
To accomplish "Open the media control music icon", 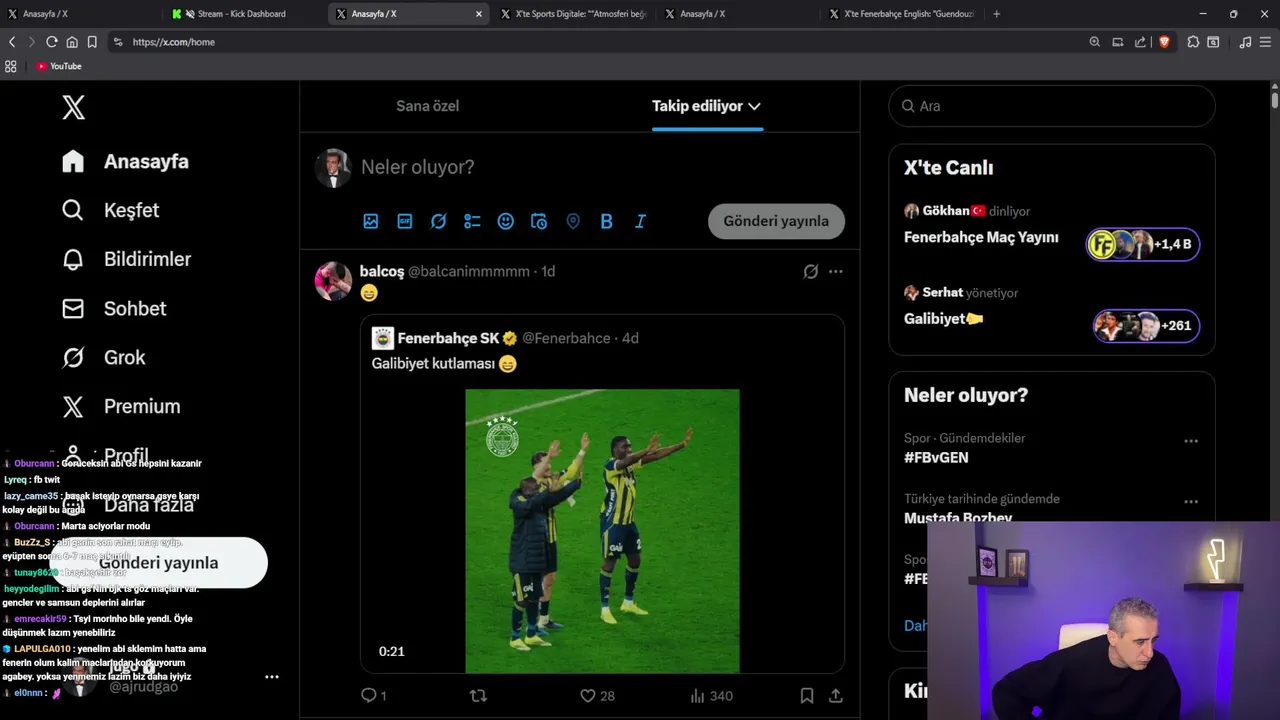I will tap(1245, 42).
